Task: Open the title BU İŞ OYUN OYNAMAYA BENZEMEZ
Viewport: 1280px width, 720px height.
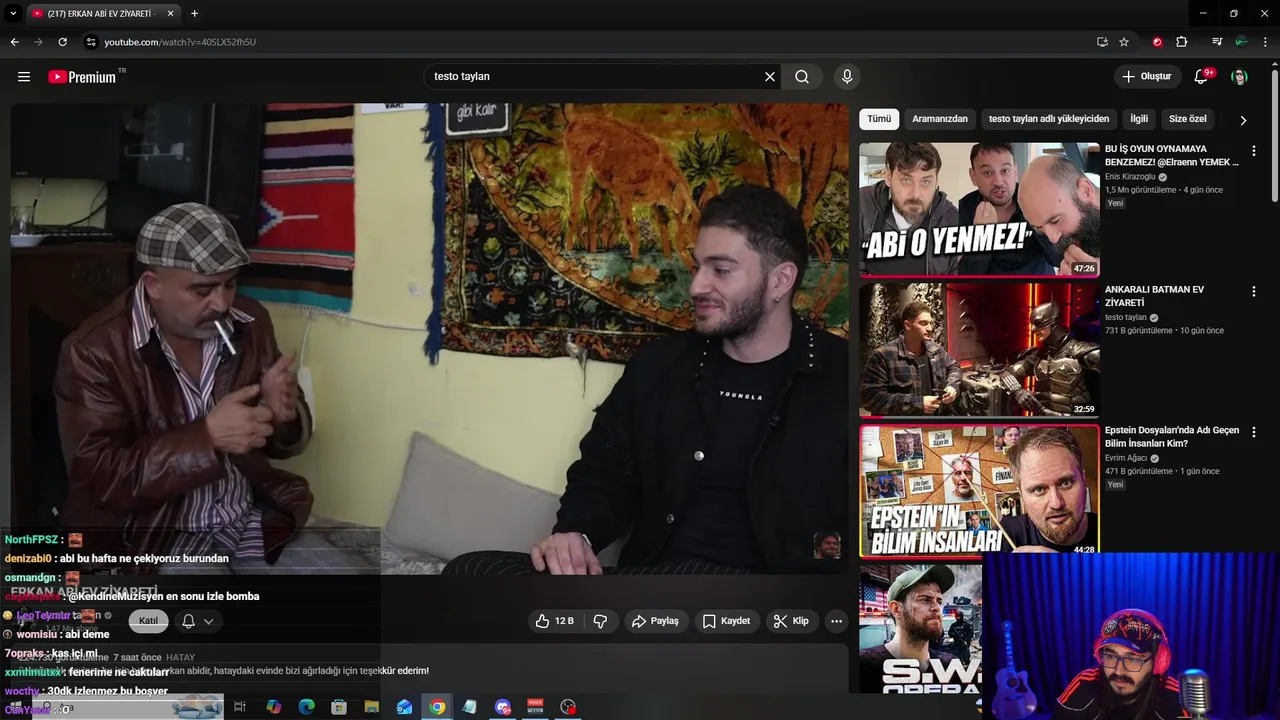Action: point(1171,155)
